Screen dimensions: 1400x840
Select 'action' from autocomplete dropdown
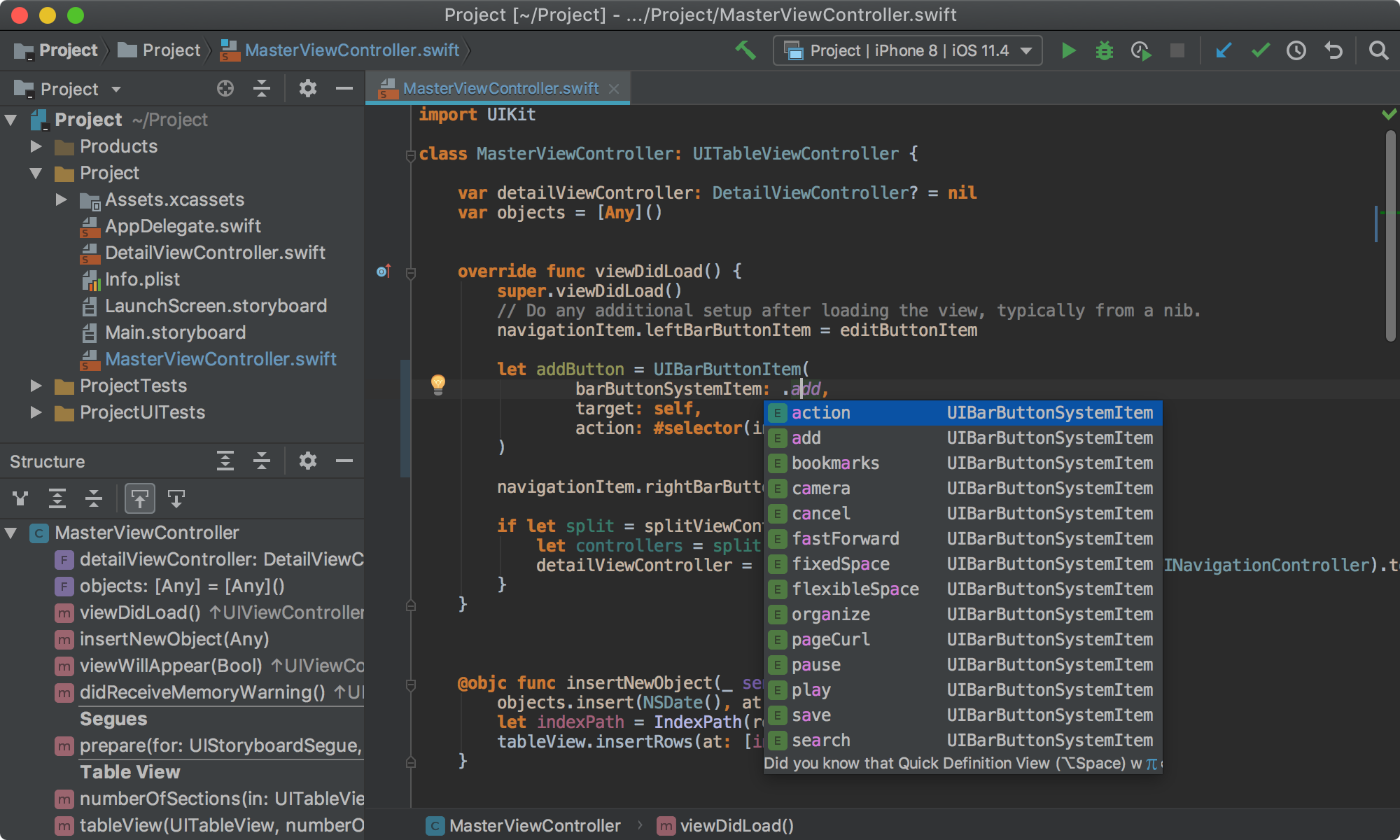tap(818, 412)
